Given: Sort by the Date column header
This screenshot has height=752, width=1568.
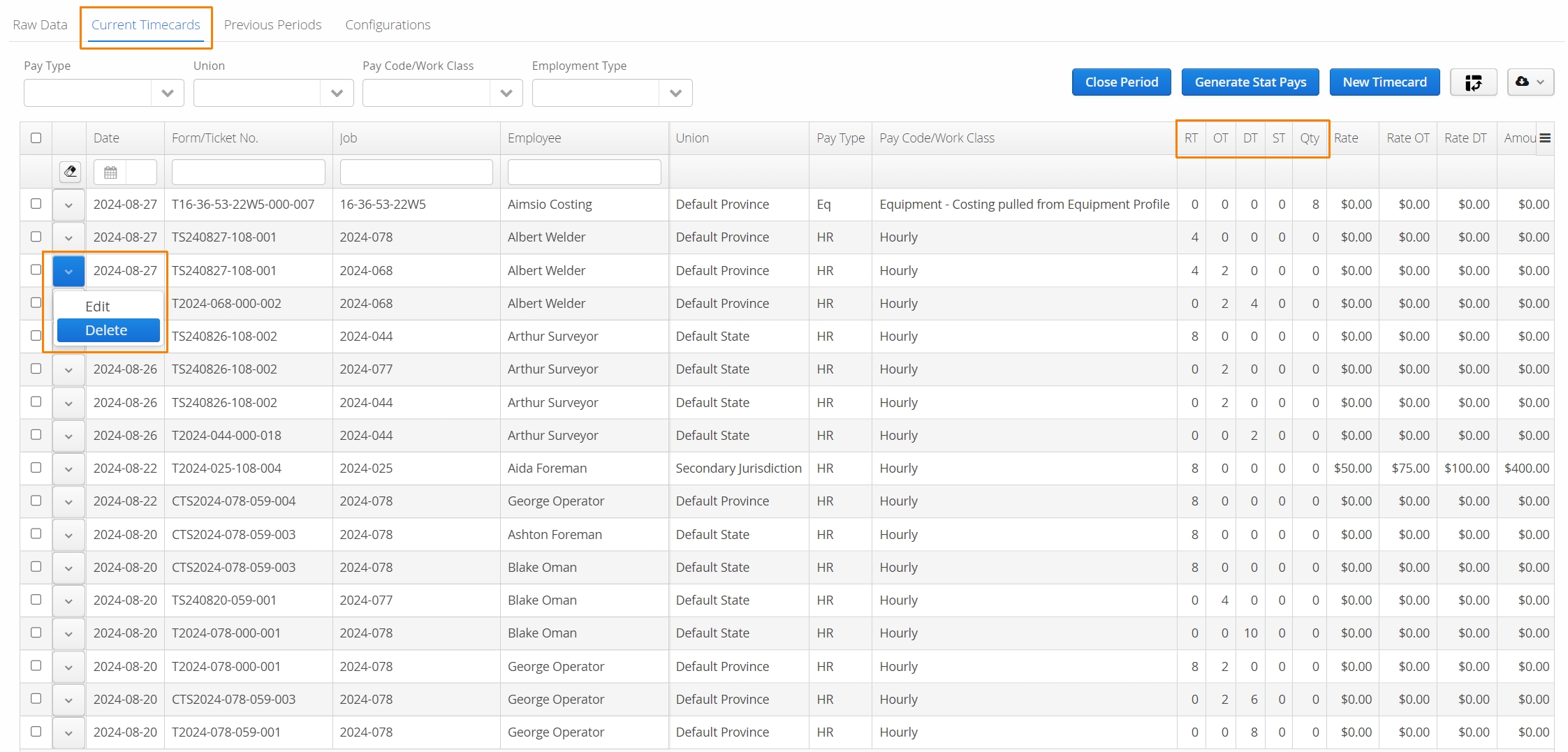Looking at the screenshot, I should point(125,138).
